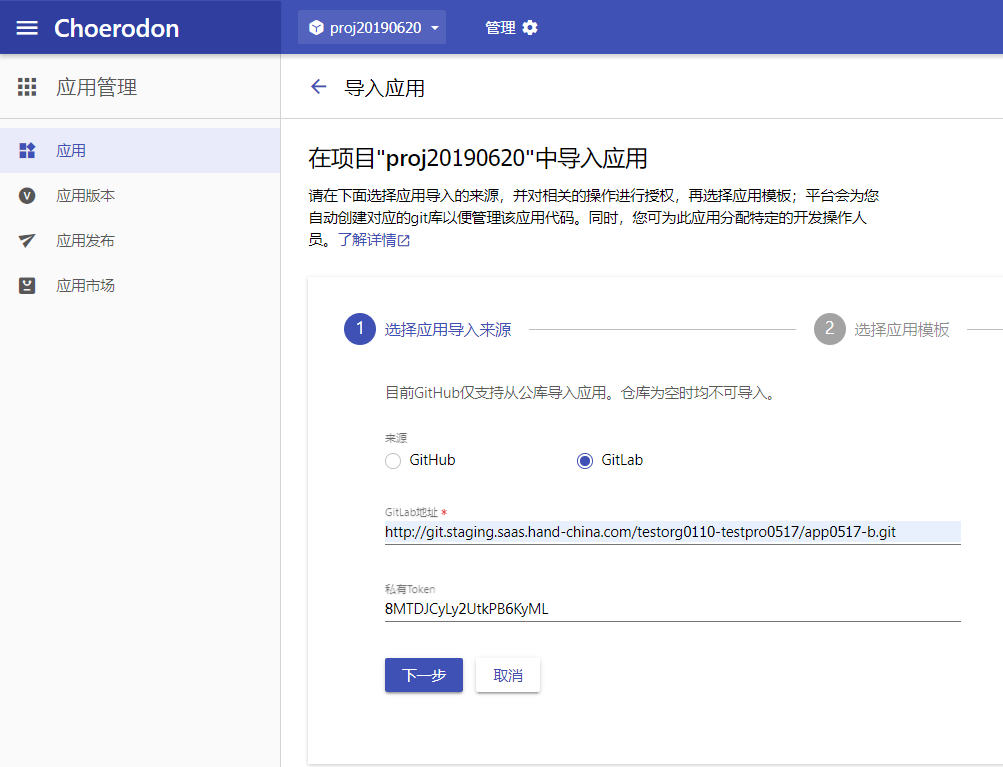Click the gear icon beside 管理
The height and width of the screenshot is (767, 1003).
pyautogui.click(x=530, y=28)
